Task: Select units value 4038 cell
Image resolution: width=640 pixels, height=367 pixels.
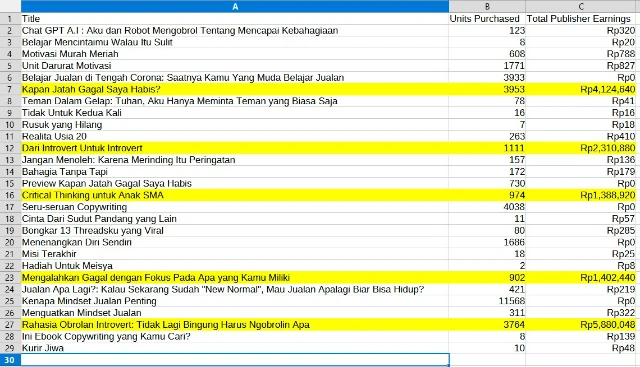Action: [x=487, y=207]
